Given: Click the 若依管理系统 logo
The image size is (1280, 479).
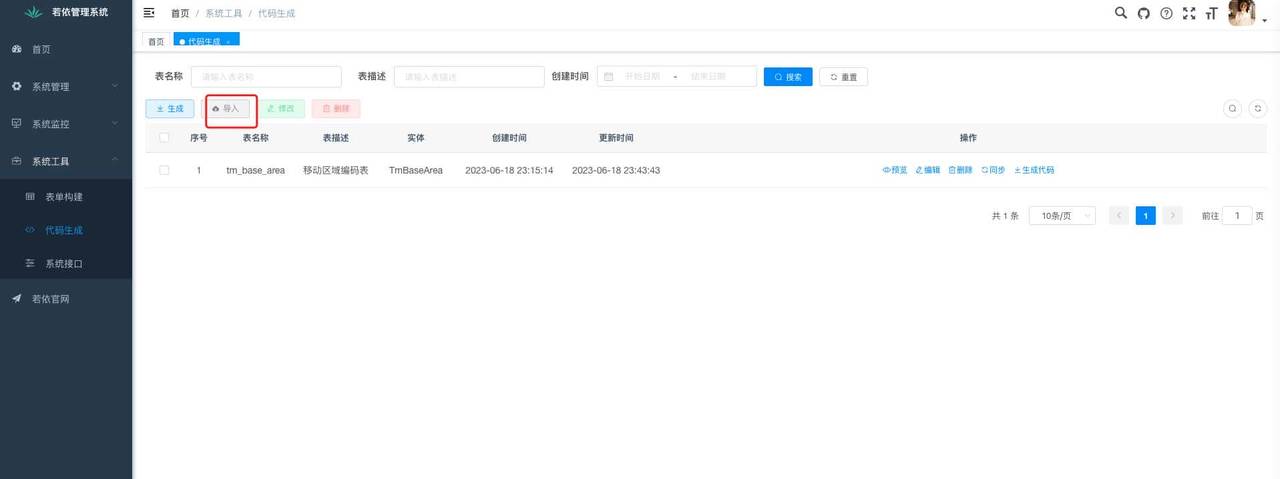Looking at the screenshot, I should coord(66,12).
